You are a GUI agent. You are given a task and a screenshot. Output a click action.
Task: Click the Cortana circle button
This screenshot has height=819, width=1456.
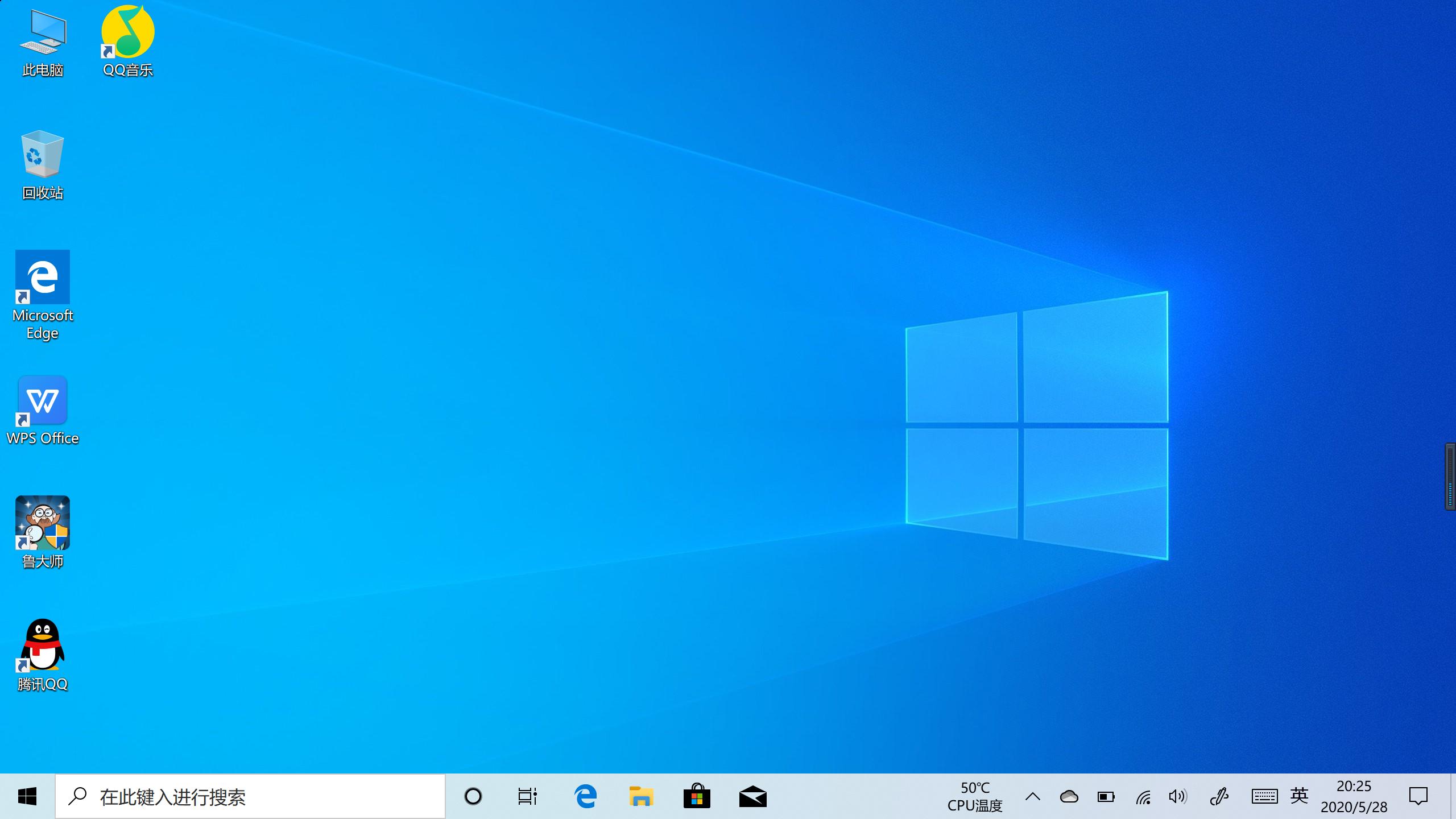(473, 796)
